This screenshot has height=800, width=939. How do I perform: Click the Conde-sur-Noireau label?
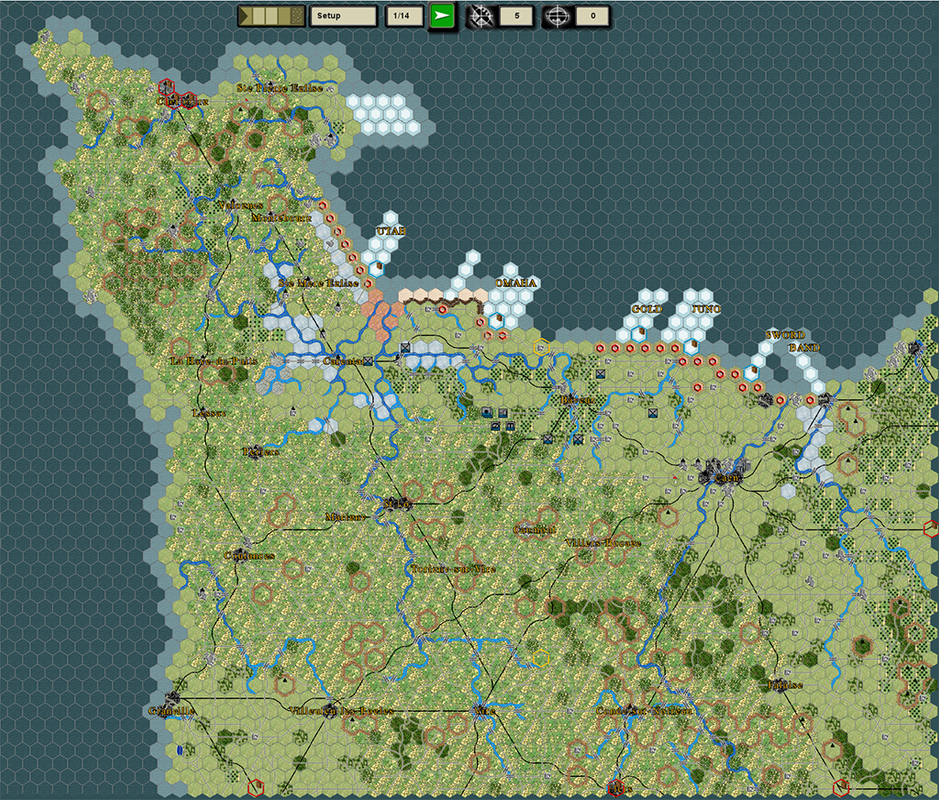tap(644, 711)
